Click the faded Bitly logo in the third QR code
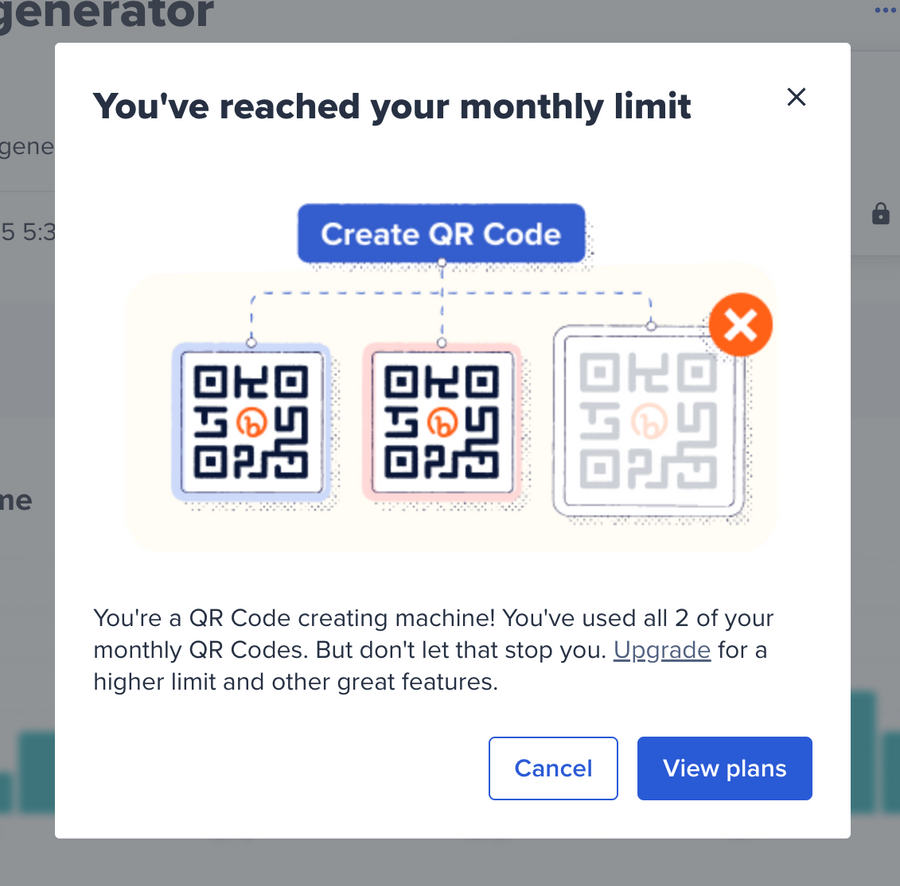The width and height of the screenshot is (900, 886). coord(651,421)
